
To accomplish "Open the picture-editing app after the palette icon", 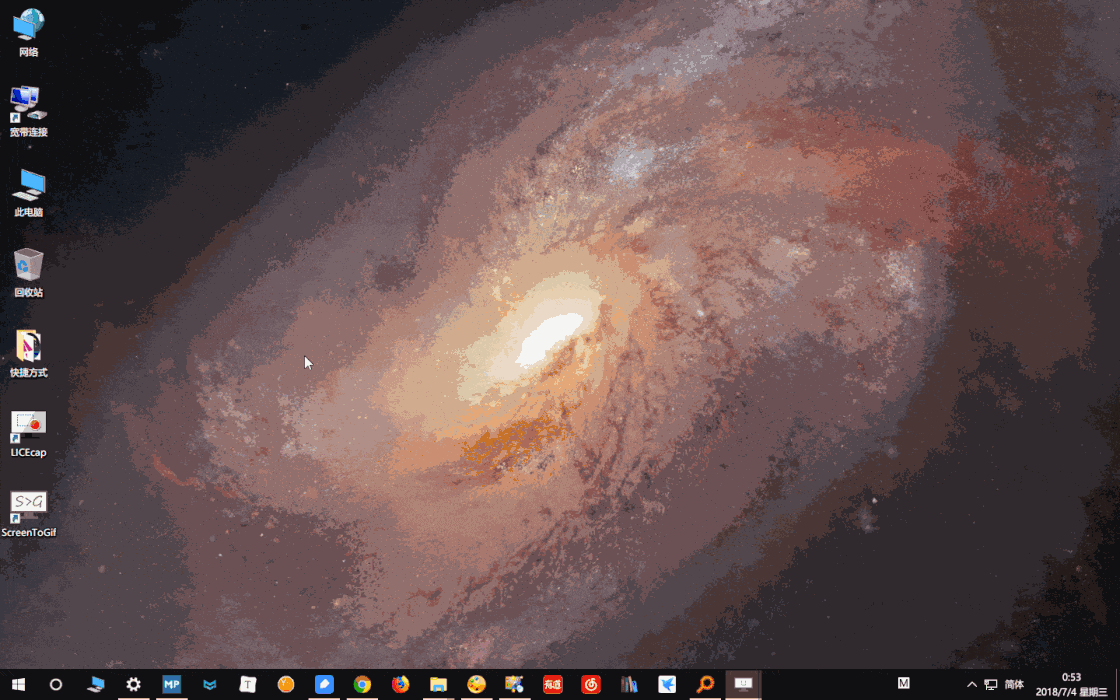I will [514, 684].
